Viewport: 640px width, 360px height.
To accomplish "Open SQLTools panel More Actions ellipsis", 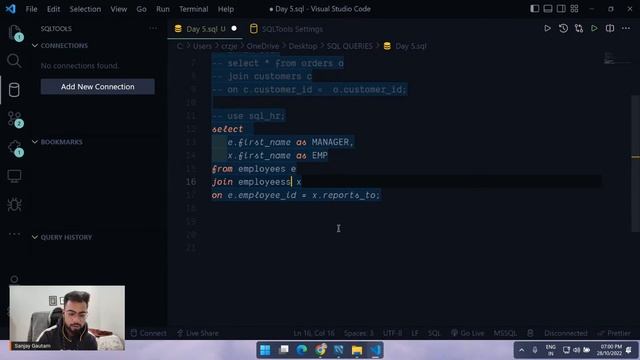I will tap(153, 29).
